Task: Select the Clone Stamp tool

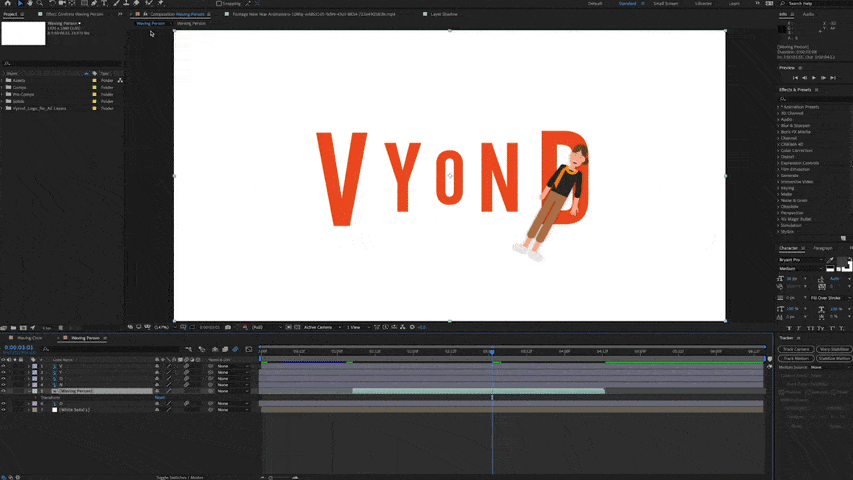Action: 126,3
